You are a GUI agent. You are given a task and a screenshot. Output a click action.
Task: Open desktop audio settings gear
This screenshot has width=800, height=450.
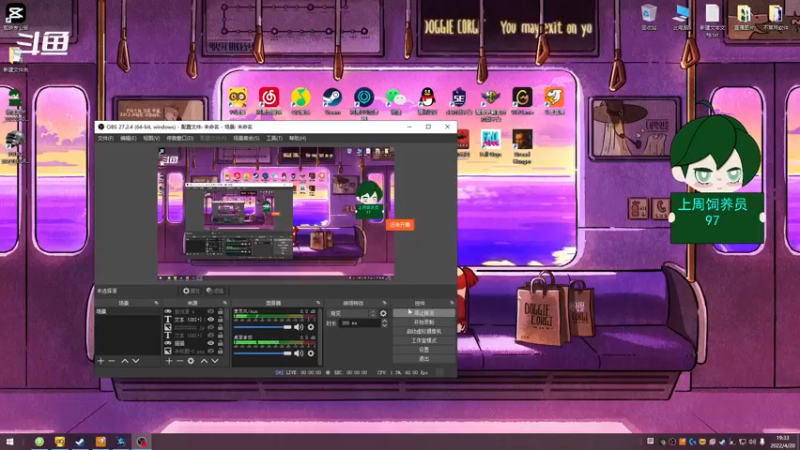click(311, 354)
